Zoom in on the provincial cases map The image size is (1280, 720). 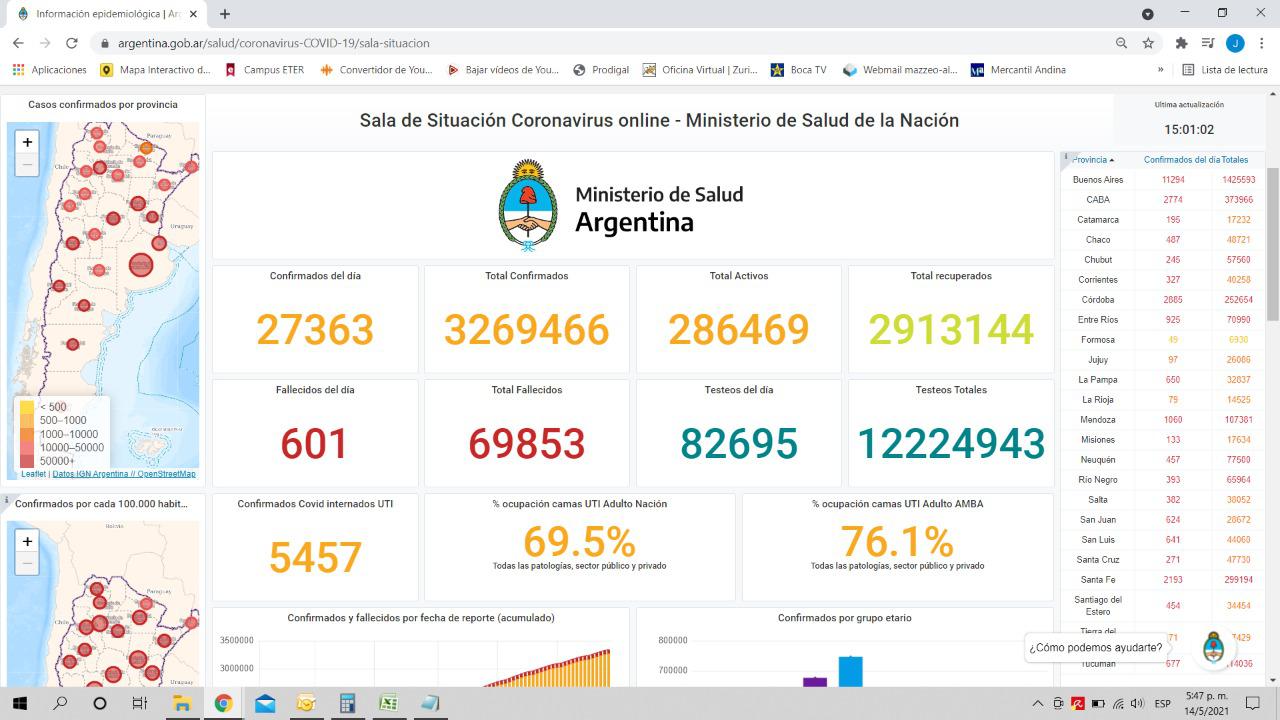tap(27, 142)
